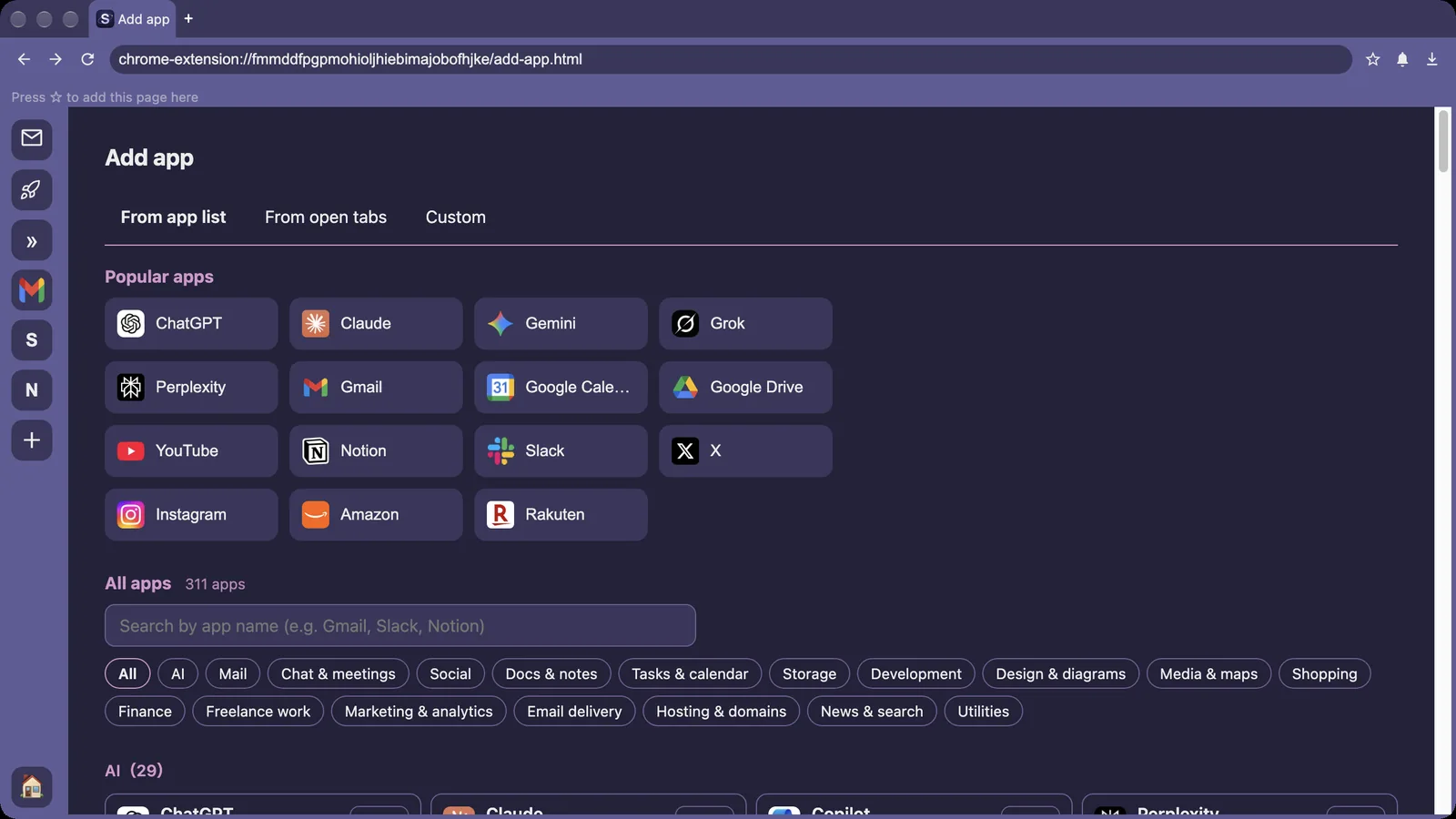The width and height of the screenshot is (1456, 819).
Task: Add the Google Drive app
Action: (745, 388)
